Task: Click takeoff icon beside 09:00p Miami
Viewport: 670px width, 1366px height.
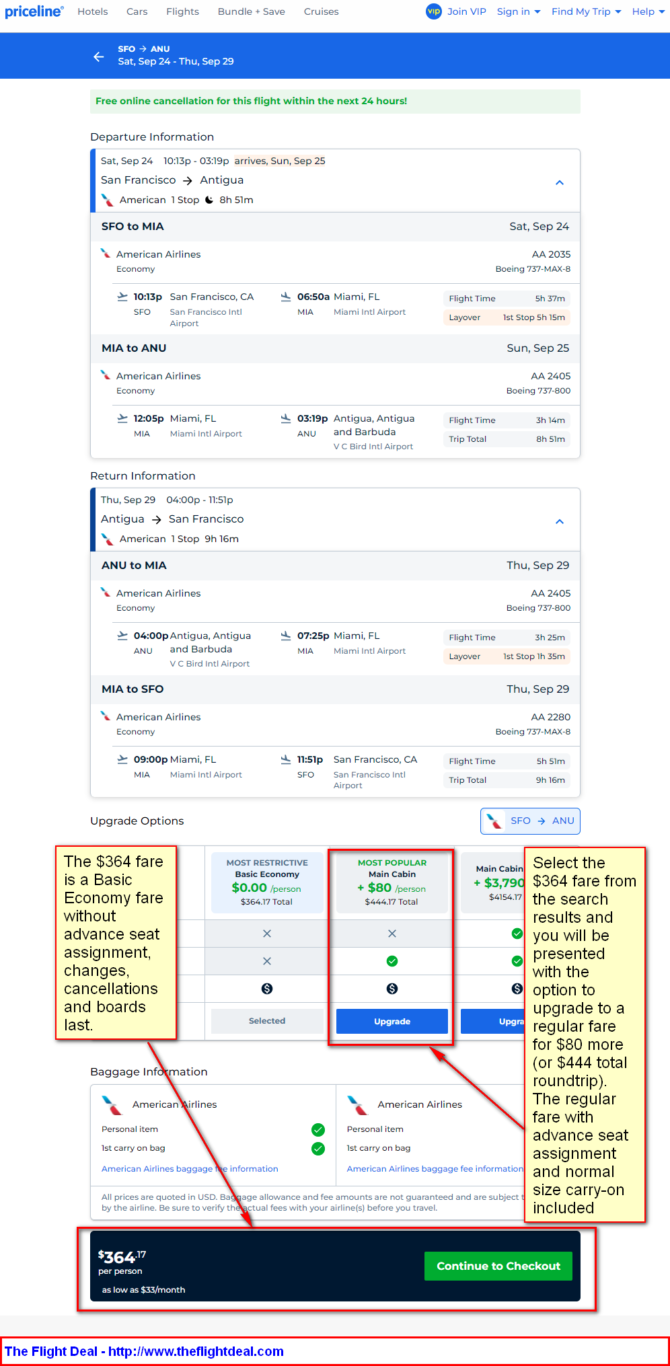Action: click(x=123, y=760)
